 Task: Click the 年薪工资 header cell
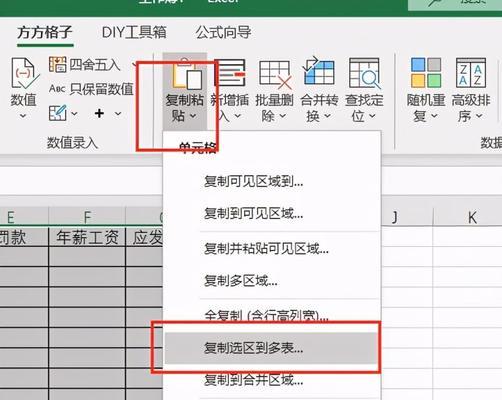click(87, 237)
